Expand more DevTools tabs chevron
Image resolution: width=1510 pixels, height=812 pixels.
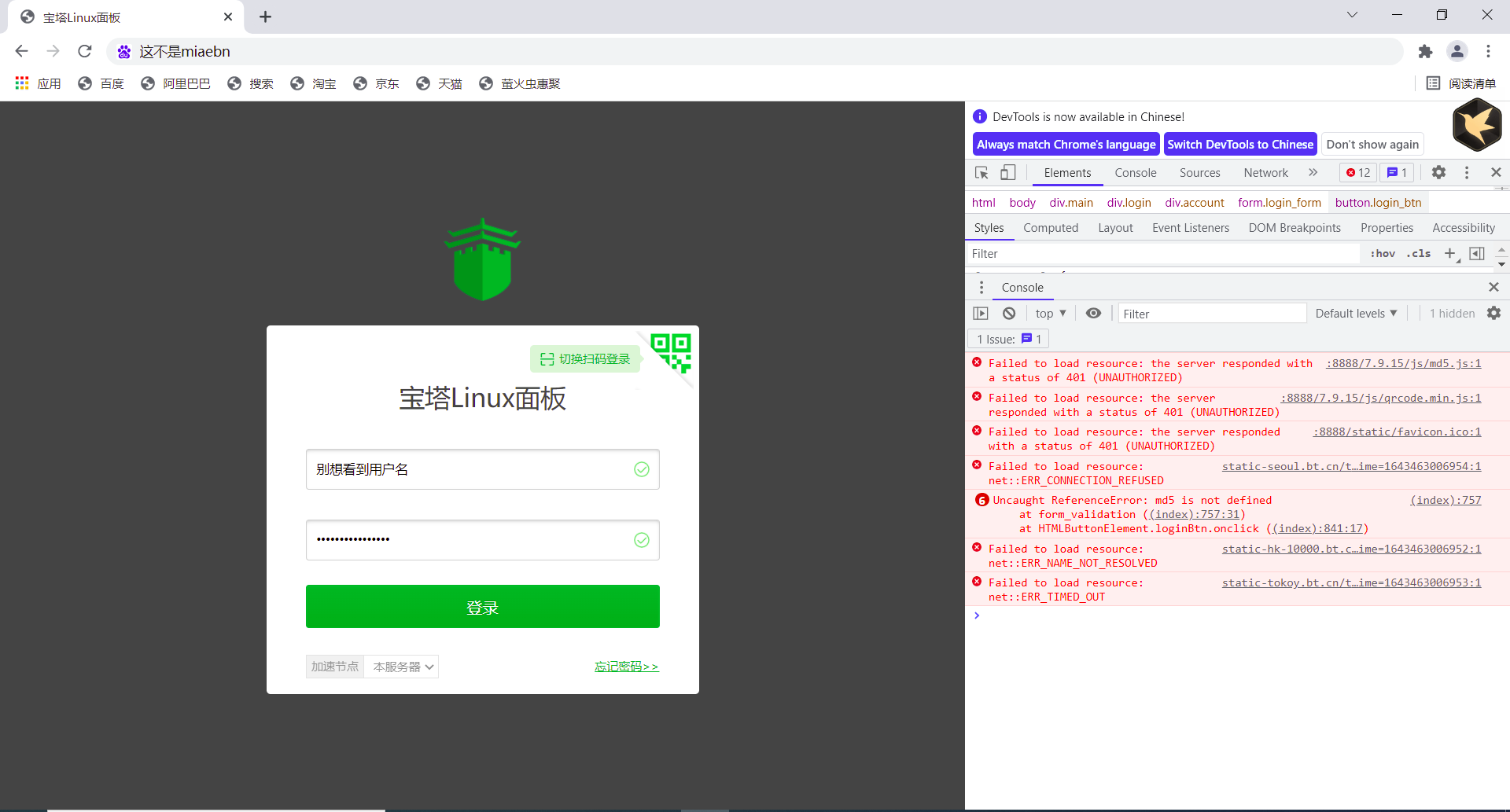(x=1313, y=172)
